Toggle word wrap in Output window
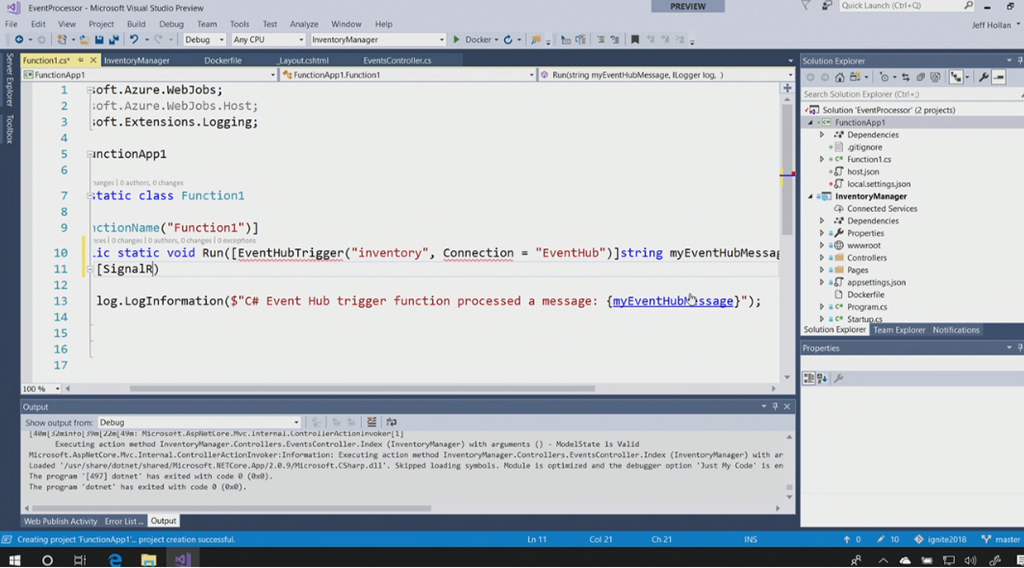This screenshot has width=1024, height=568. click(x=391, y=422)
